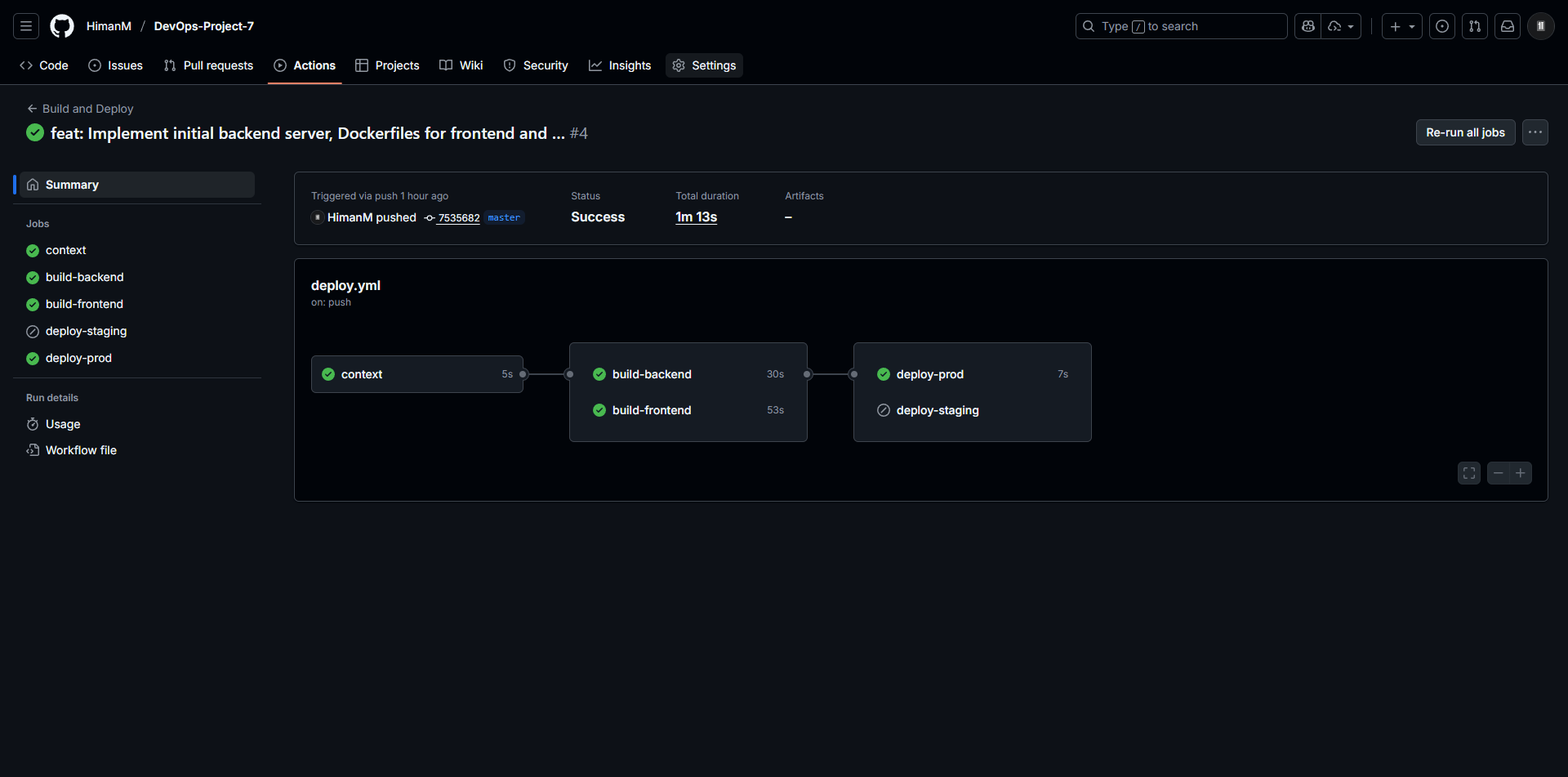
Task: Open GitHub Copilot from the header
Action: 1307,26
